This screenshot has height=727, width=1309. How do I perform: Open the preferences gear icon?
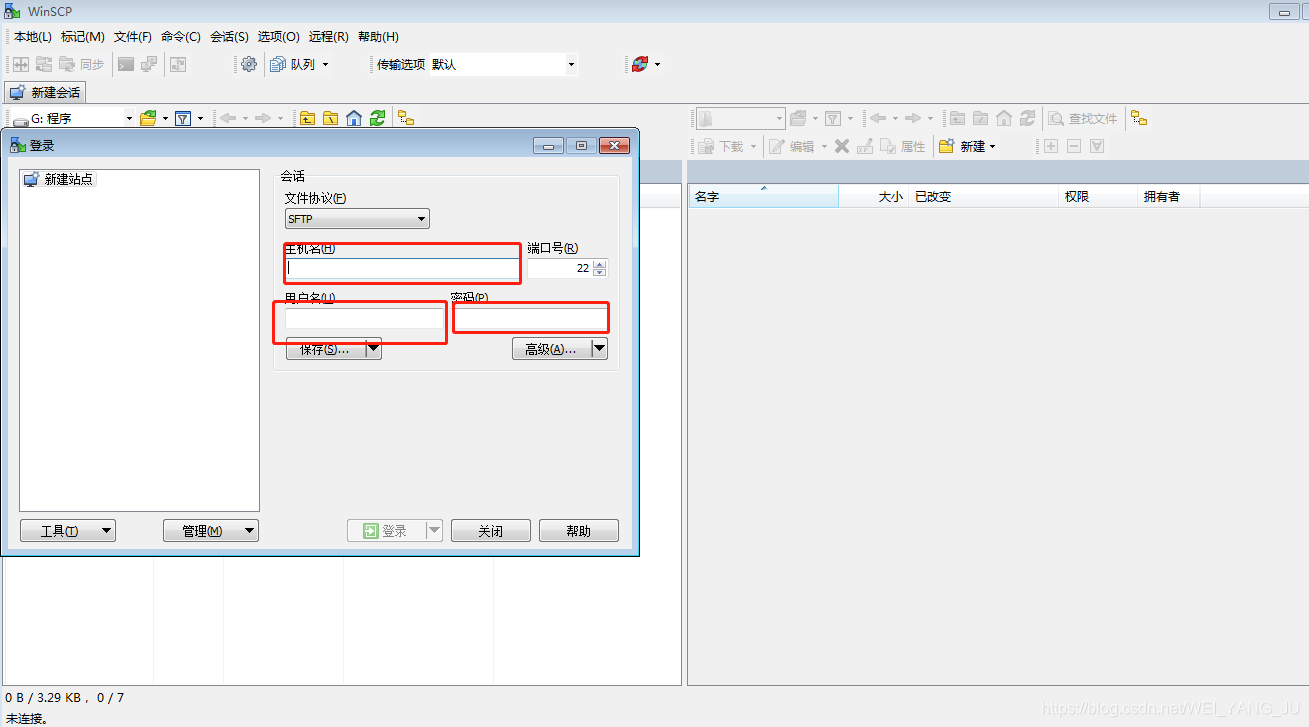coord(249,64)
